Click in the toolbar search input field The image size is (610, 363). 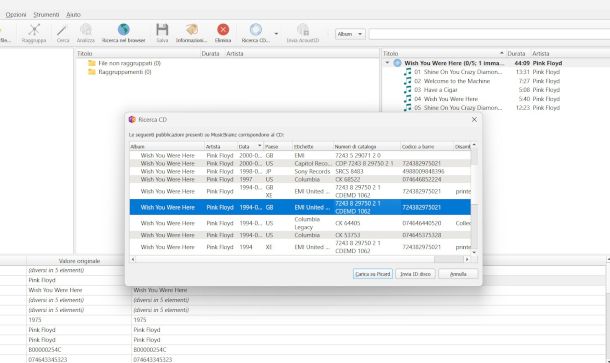pyautogui.click(x=489, y=34)
